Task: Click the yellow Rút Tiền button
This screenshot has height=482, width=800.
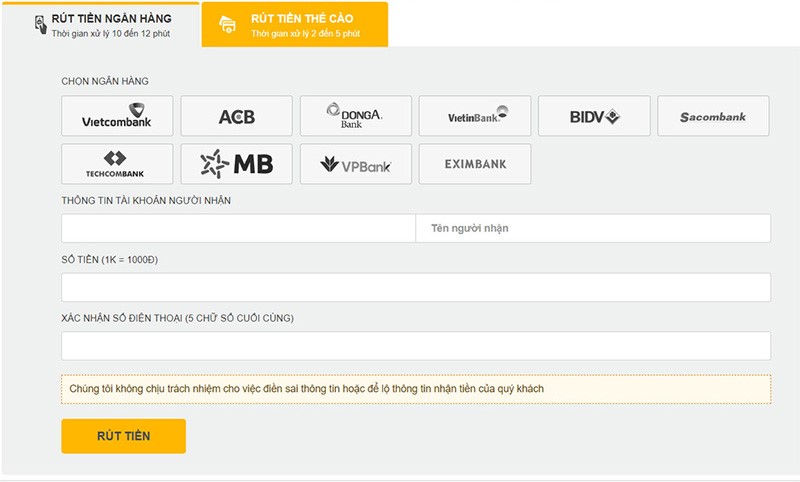Action: pos(123,436)
